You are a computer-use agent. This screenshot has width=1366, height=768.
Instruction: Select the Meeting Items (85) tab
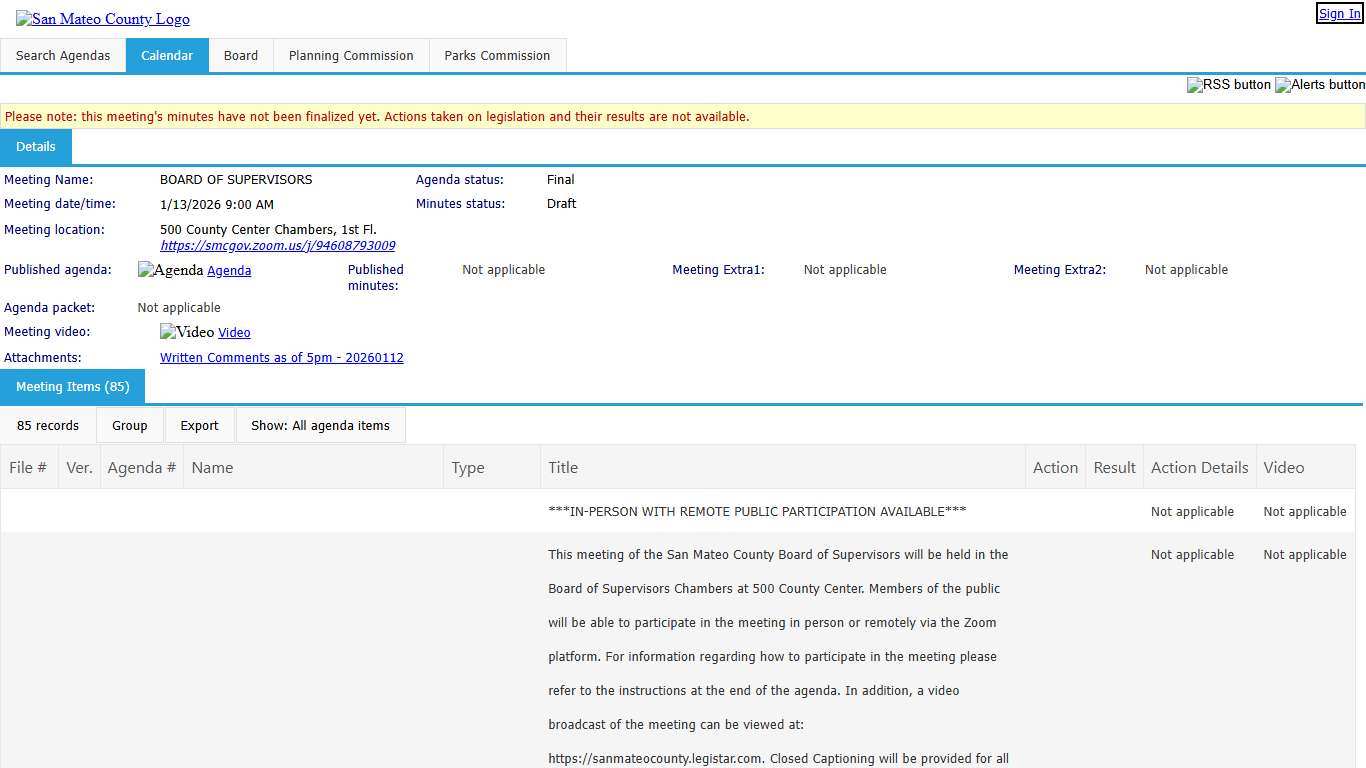point(72,387)
